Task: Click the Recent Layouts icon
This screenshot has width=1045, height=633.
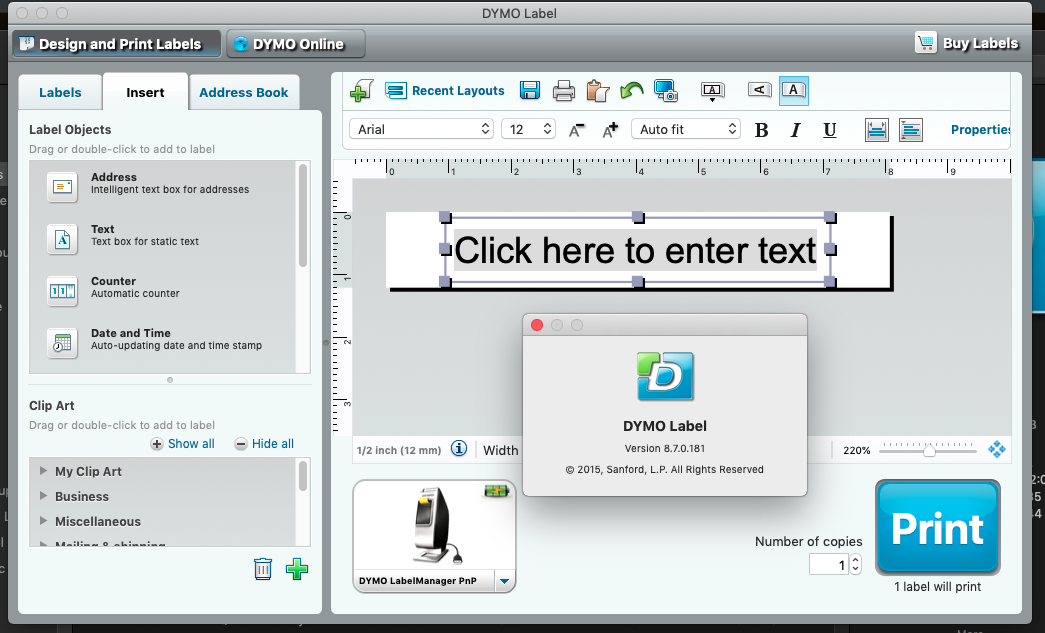Action: point(396,91)
